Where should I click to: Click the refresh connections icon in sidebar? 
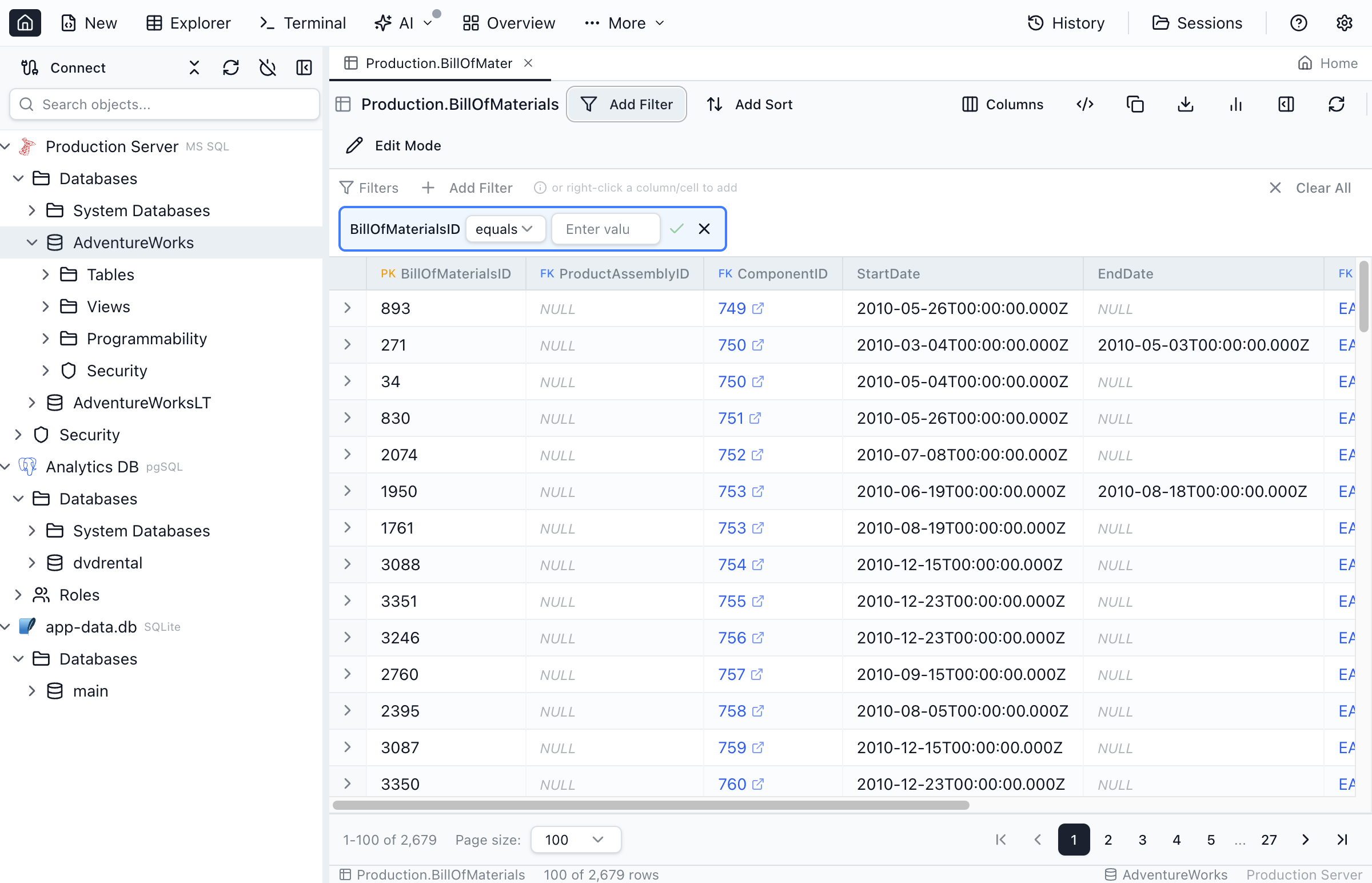pyautogui.click(x=230, y=67)
